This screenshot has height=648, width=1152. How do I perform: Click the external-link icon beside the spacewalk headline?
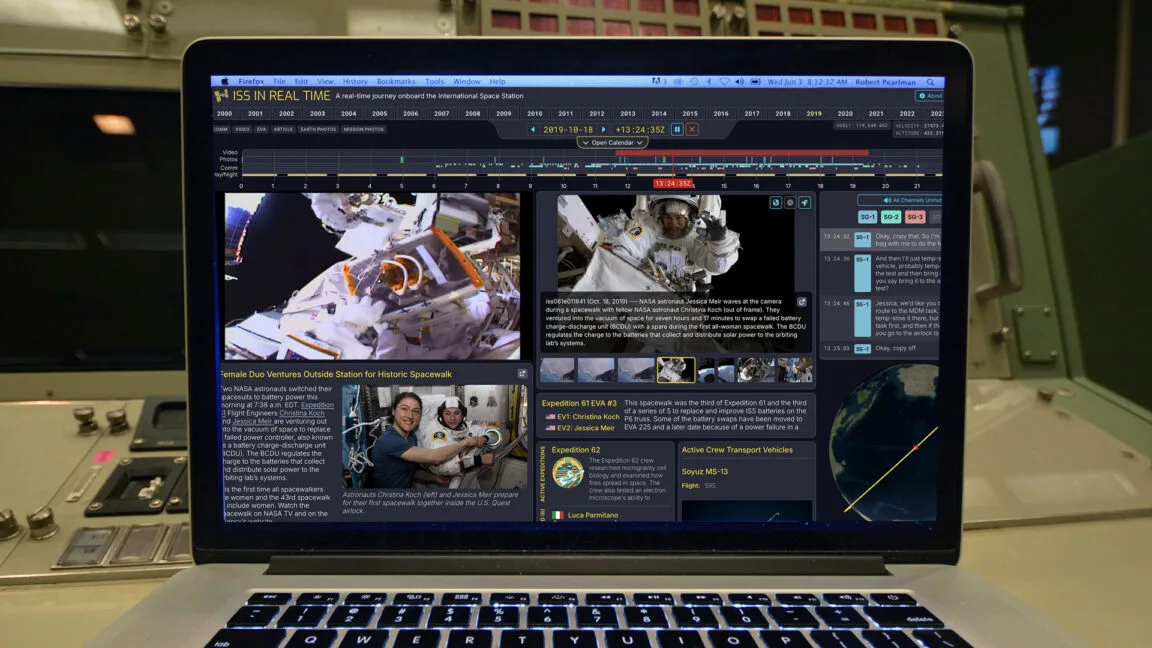(521, 371)
